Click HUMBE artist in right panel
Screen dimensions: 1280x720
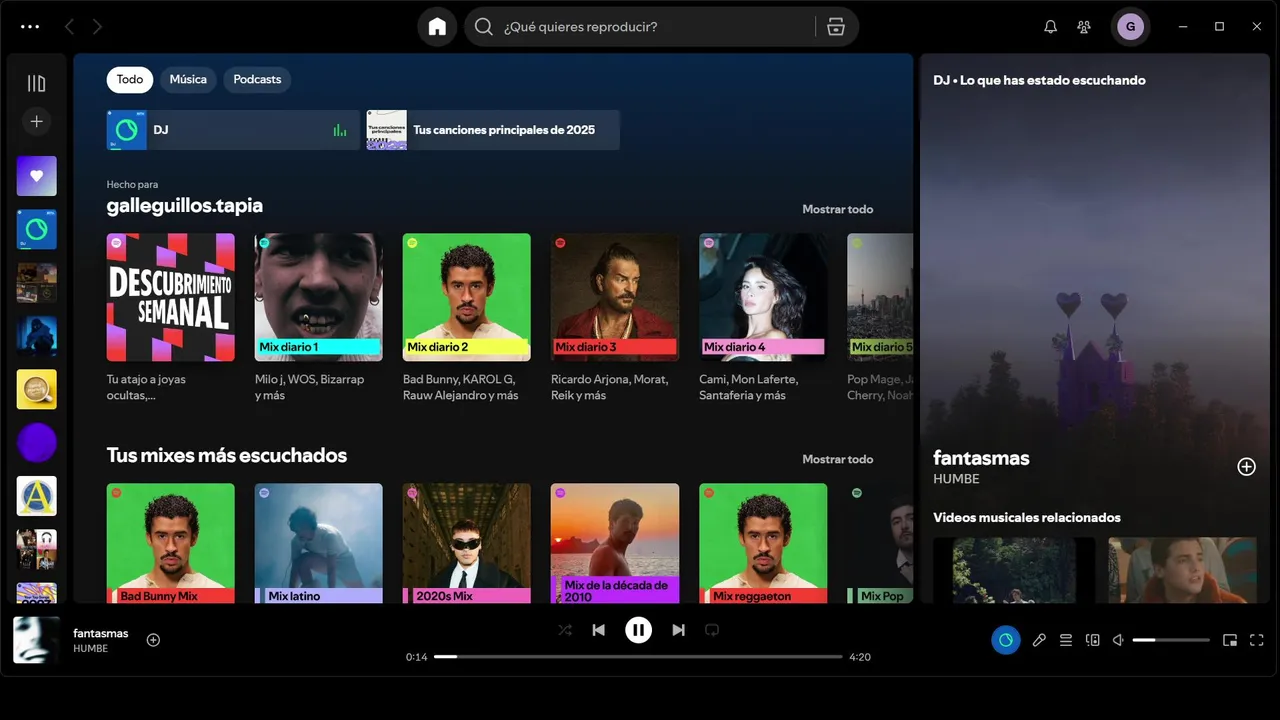(x=956, y=479)
